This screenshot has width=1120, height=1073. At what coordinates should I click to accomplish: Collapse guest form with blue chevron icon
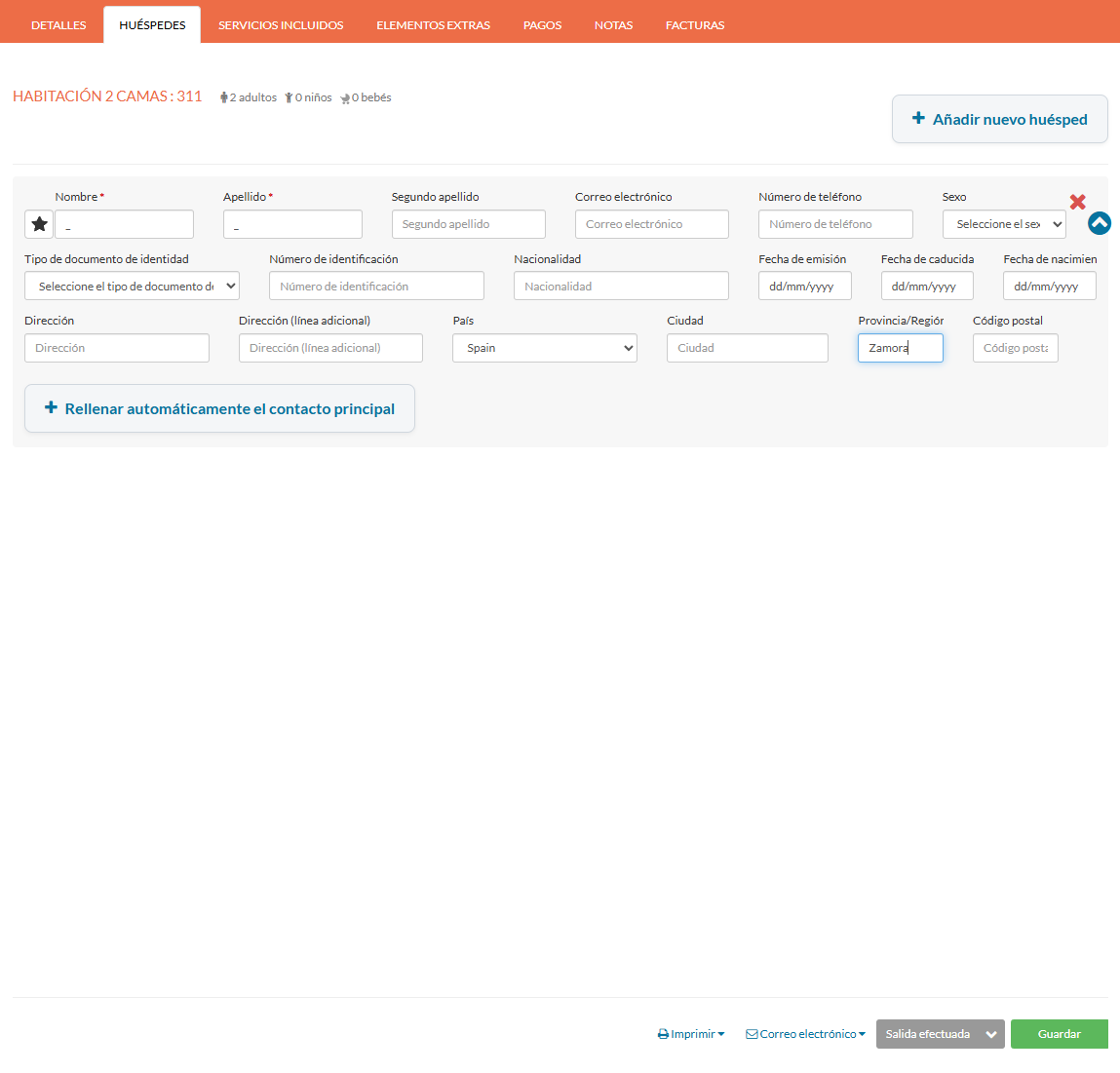(x=1099, y=223)
